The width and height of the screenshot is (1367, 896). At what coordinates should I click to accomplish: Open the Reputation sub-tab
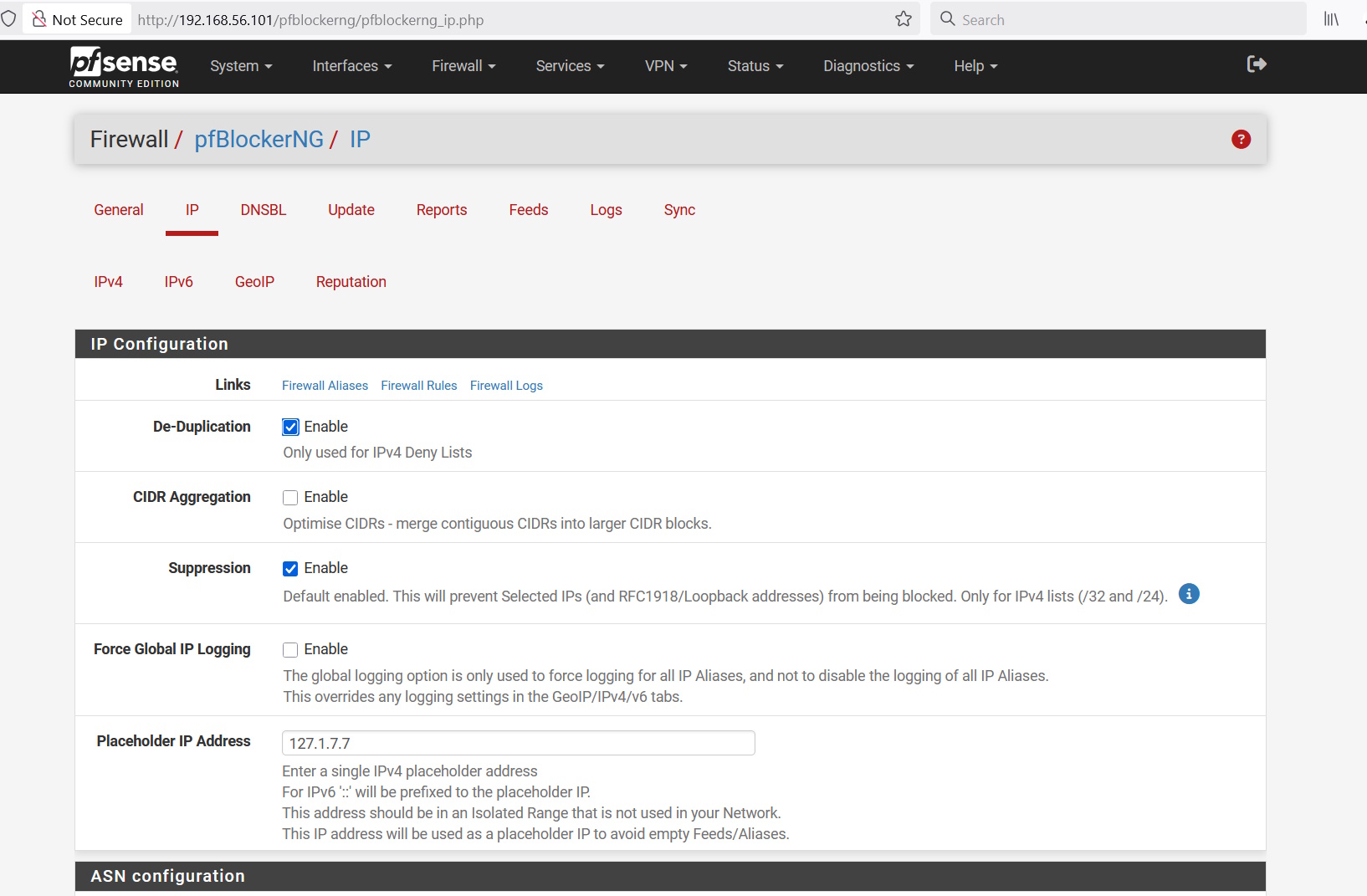(351, 282)
